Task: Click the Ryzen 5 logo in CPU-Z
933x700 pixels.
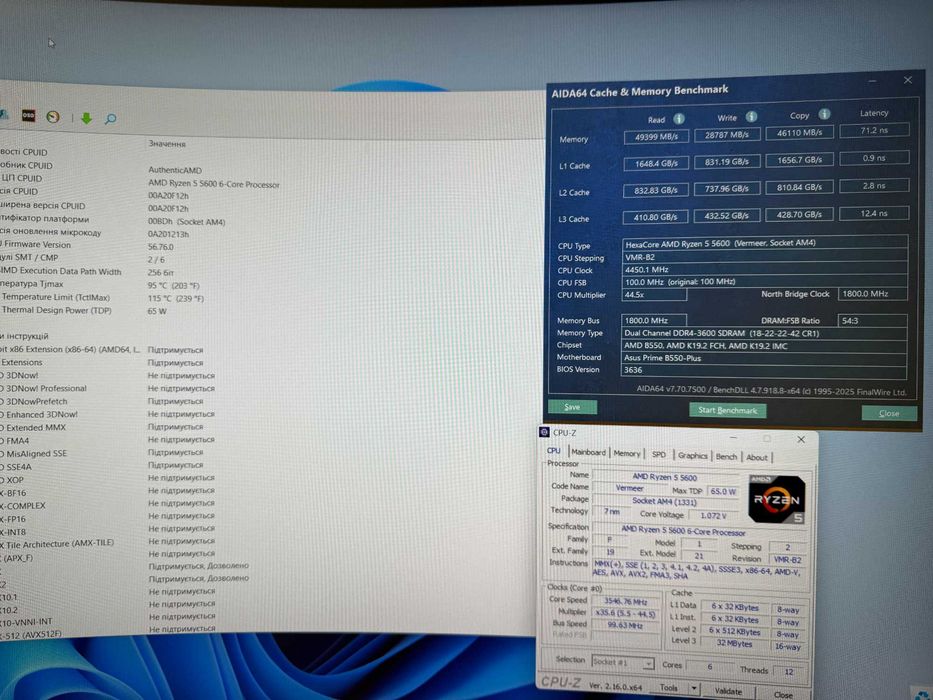Action: tap(777, 499)
